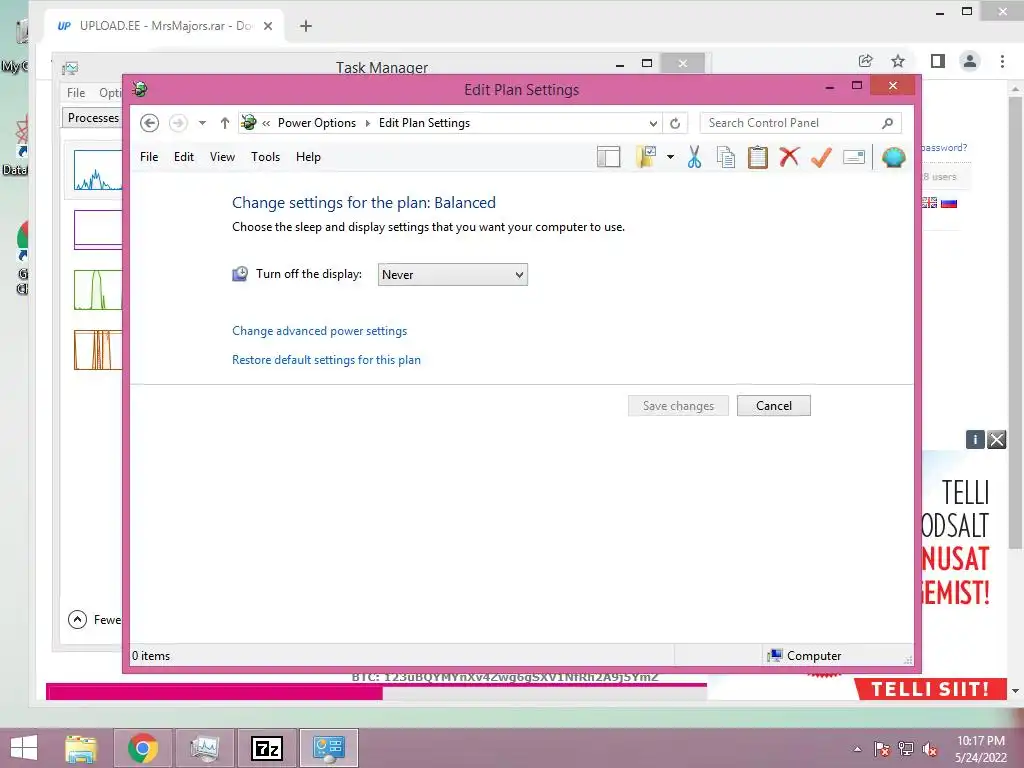
Task: Click the TELLI SIIT! ad button
Action: [x=930, y=689]
